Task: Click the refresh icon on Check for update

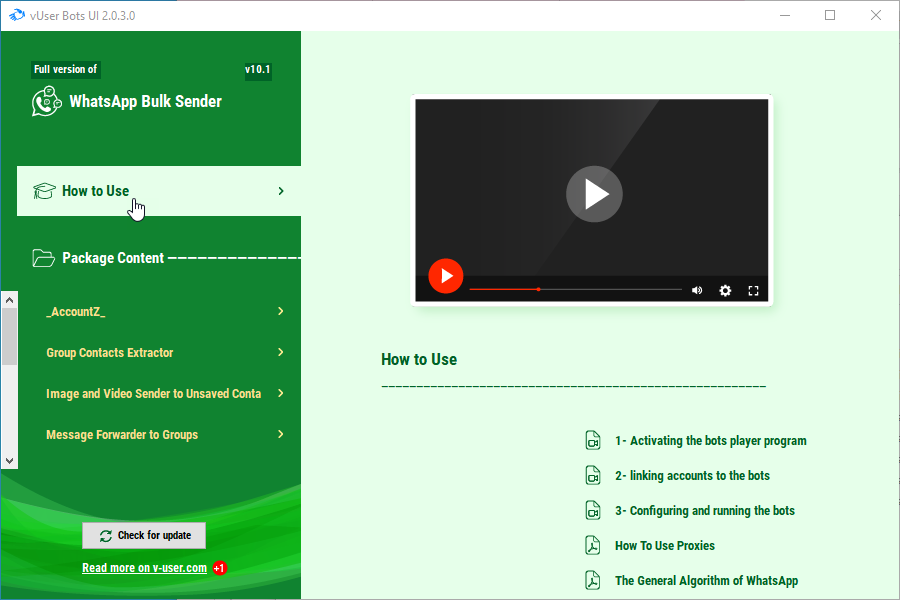Action: point(106,536)
